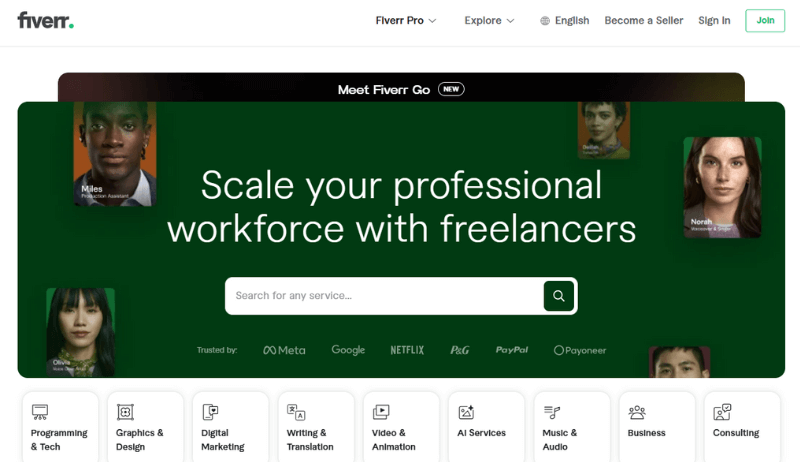Select the partially visible bottom-right male portrait

point(679,362)
